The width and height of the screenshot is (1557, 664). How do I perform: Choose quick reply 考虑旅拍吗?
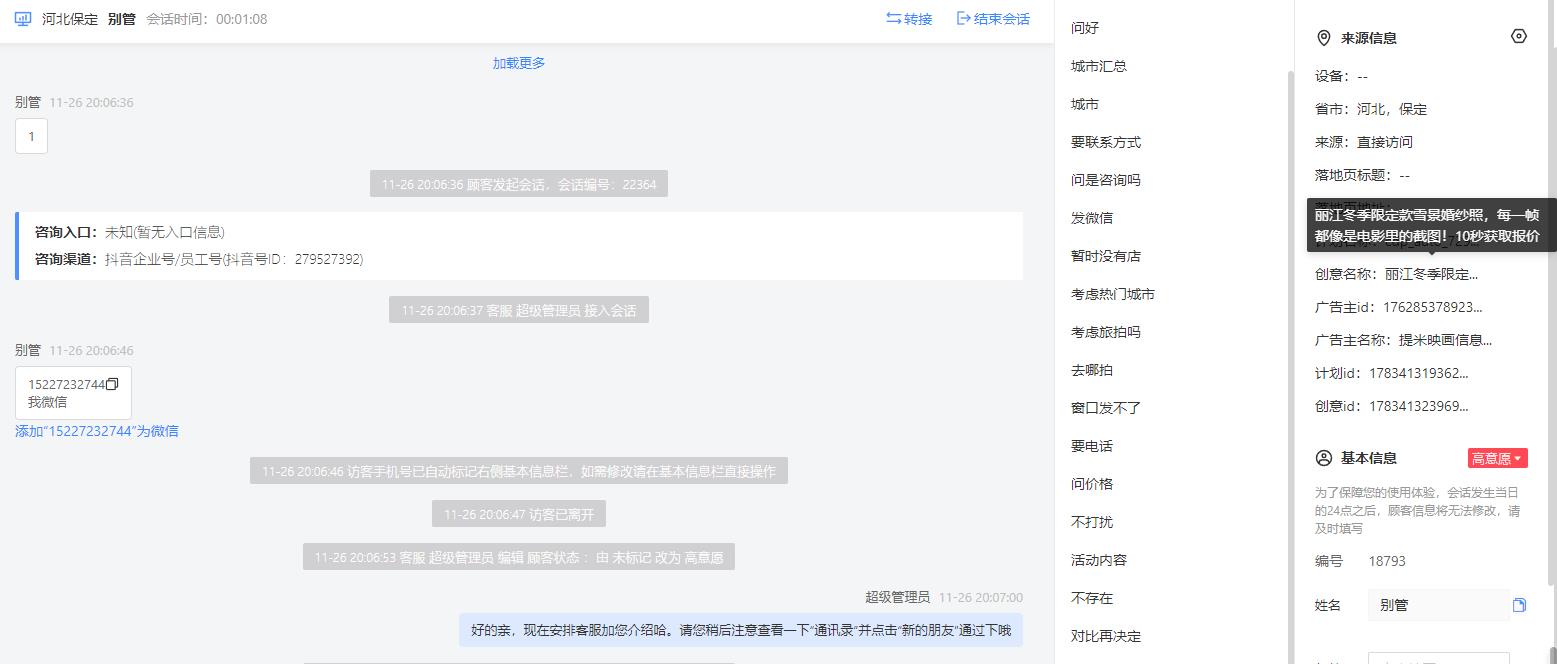point(1106,332)
